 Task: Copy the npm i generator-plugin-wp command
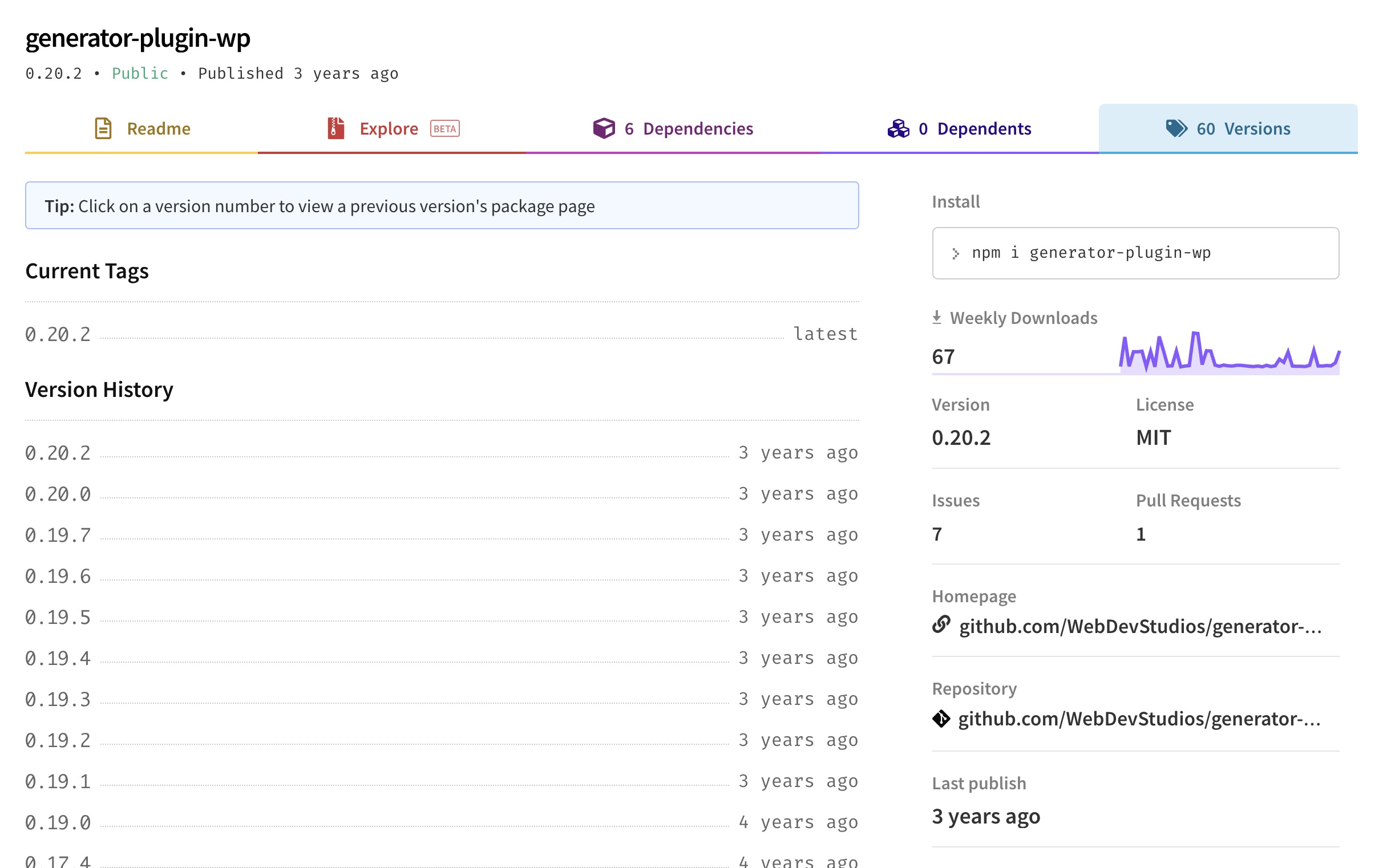click(x=1135, y=253)
